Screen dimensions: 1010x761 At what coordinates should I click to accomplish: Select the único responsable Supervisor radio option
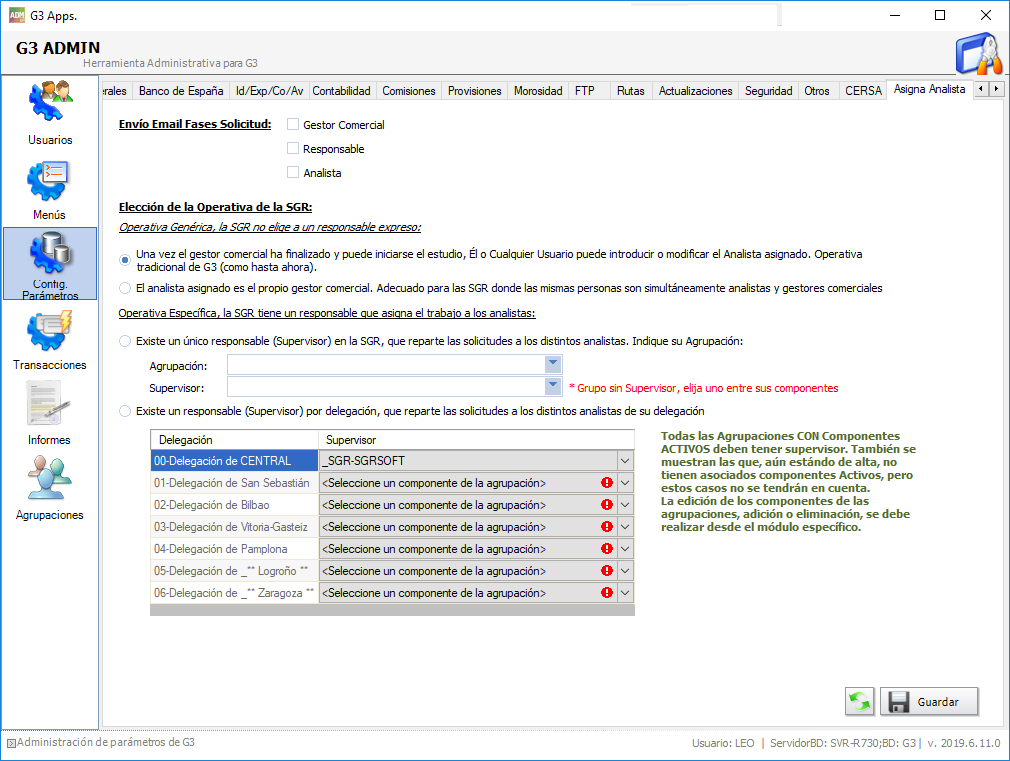125,341
